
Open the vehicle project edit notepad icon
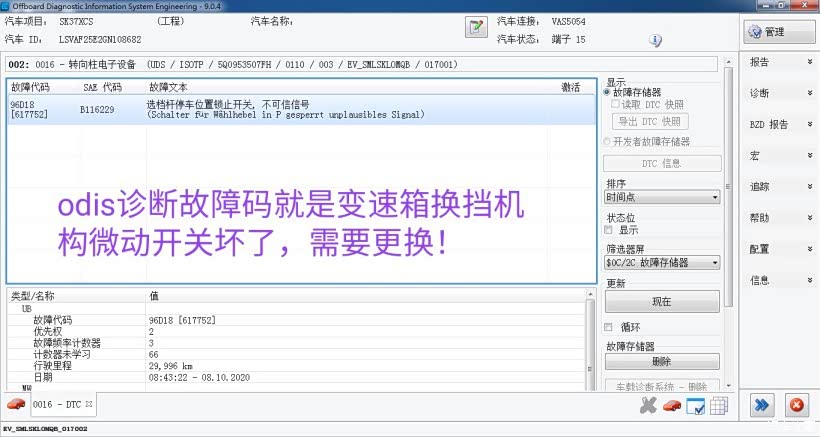point(476,27)
